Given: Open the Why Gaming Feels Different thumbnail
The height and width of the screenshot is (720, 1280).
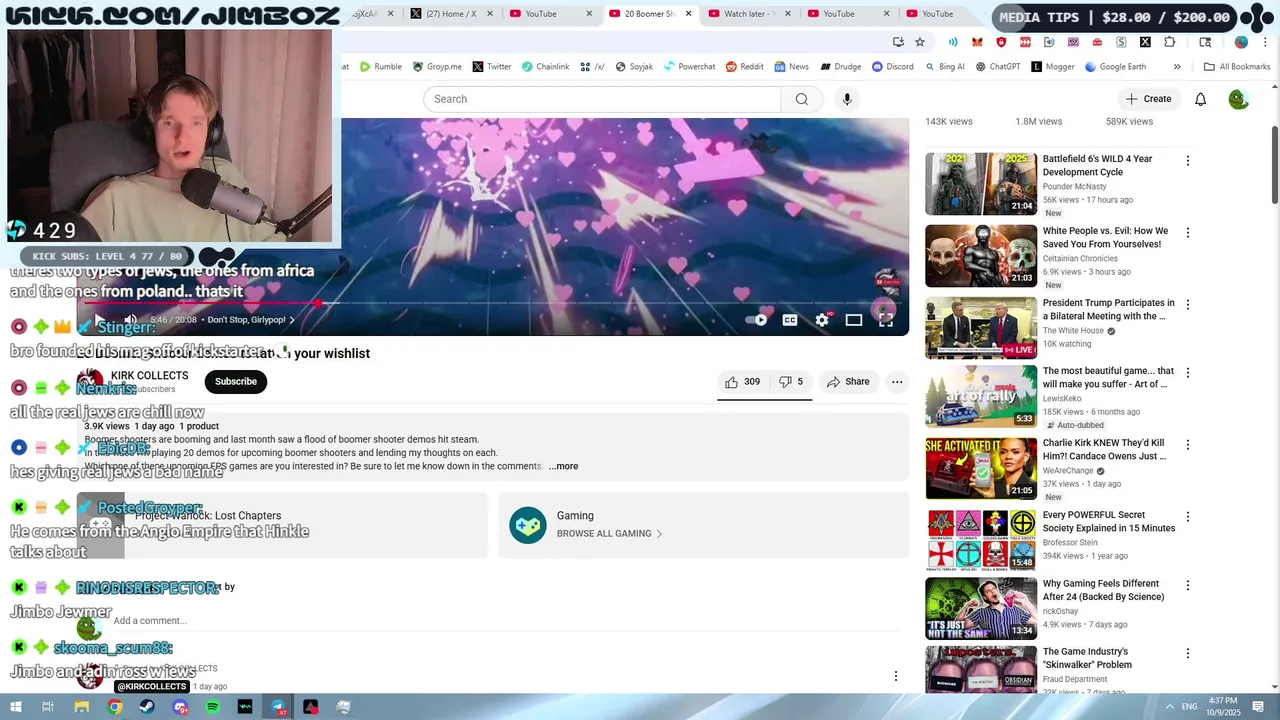Looking at the screenshot, I should pyautogui.click(x=981, y=608).
